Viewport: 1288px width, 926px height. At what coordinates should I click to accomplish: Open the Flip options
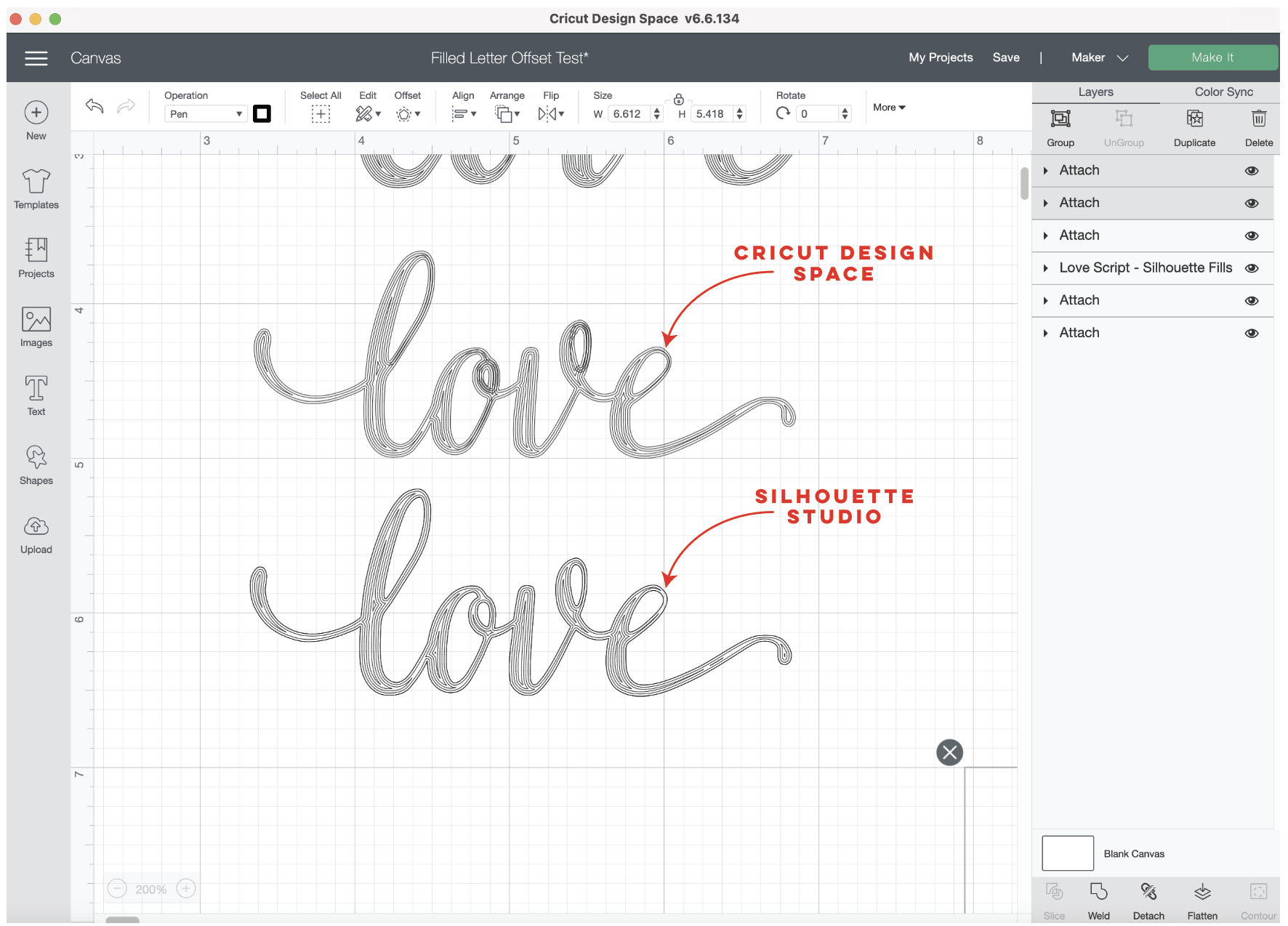tap(551, 113)
